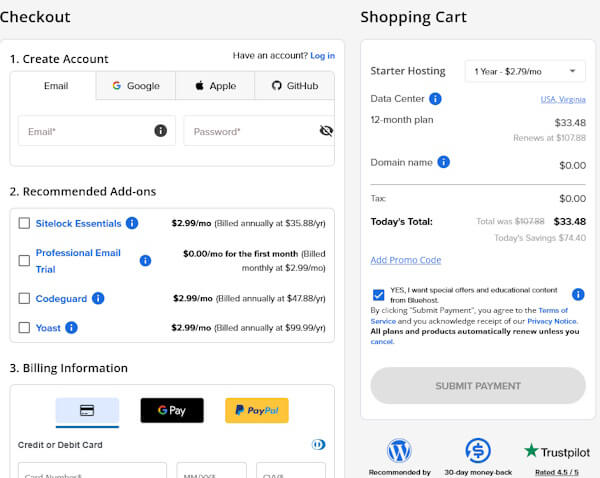Select credit card payment method icon
600x478 pixels.
(x=87, y=410)
